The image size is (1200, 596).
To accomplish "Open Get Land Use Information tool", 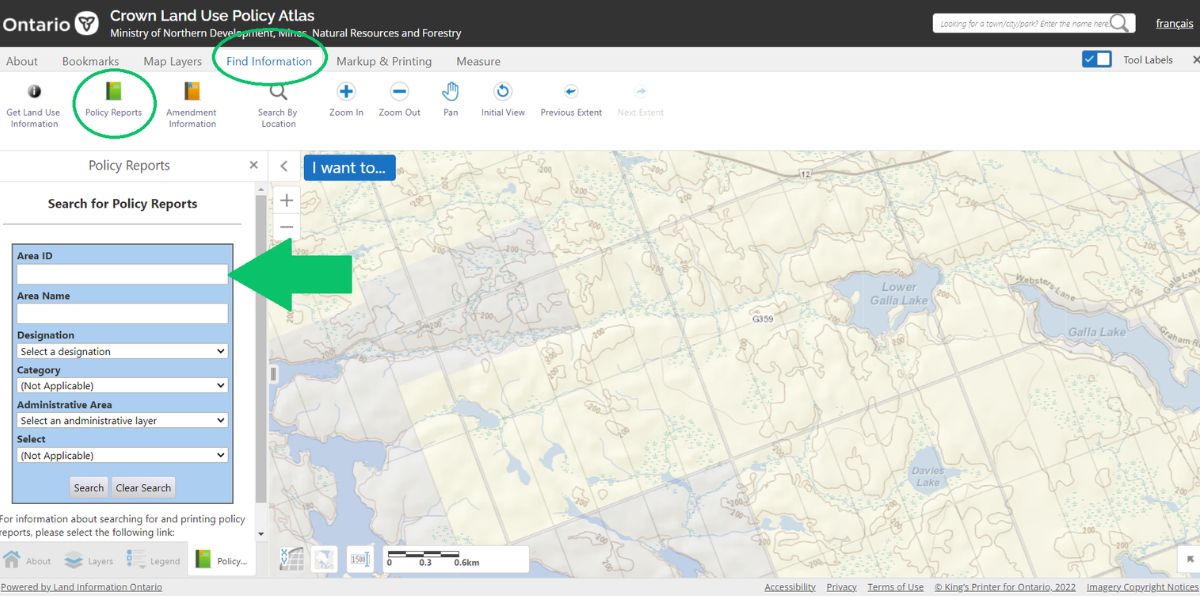I will coord(33,105).
